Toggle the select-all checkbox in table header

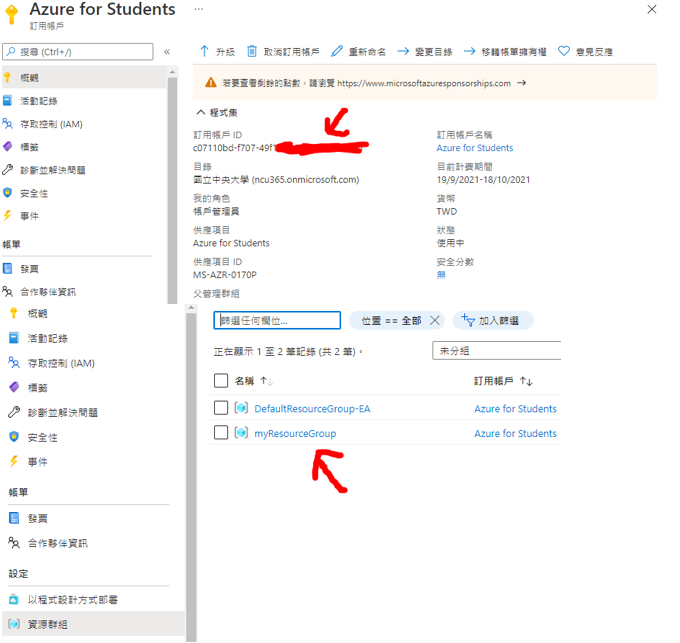click(x=221, y=381)
